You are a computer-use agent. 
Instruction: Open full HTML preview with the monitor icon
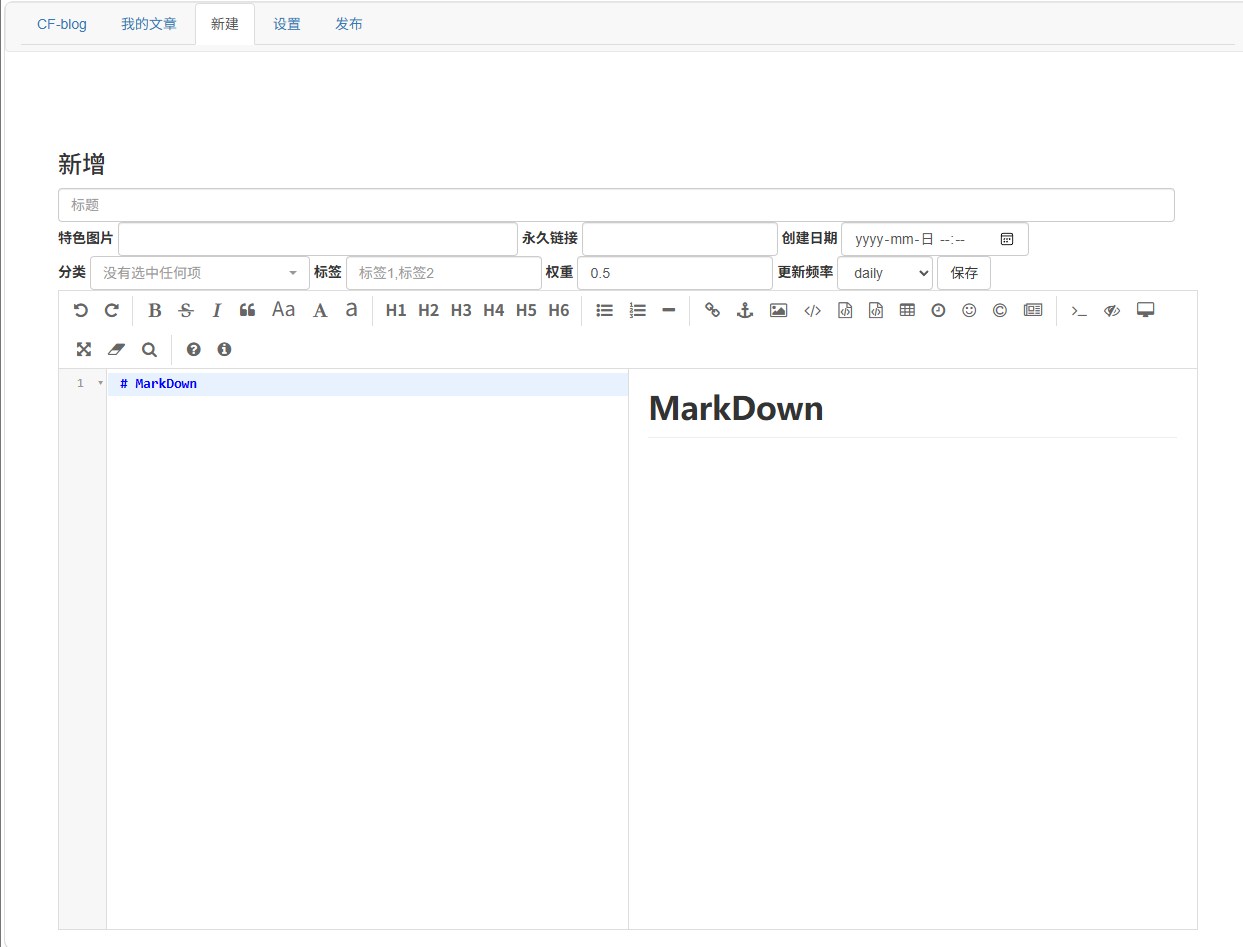1146,310
